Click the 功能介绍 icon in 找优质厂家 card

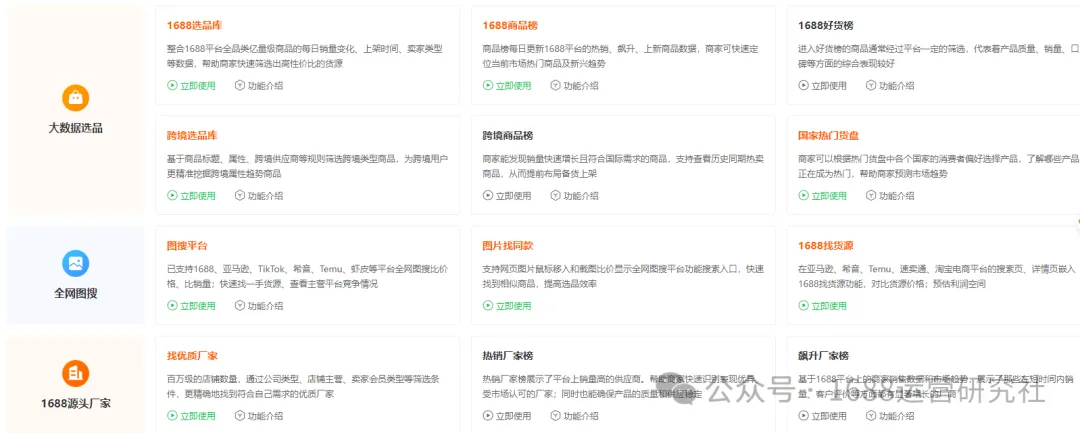(240, 416)
